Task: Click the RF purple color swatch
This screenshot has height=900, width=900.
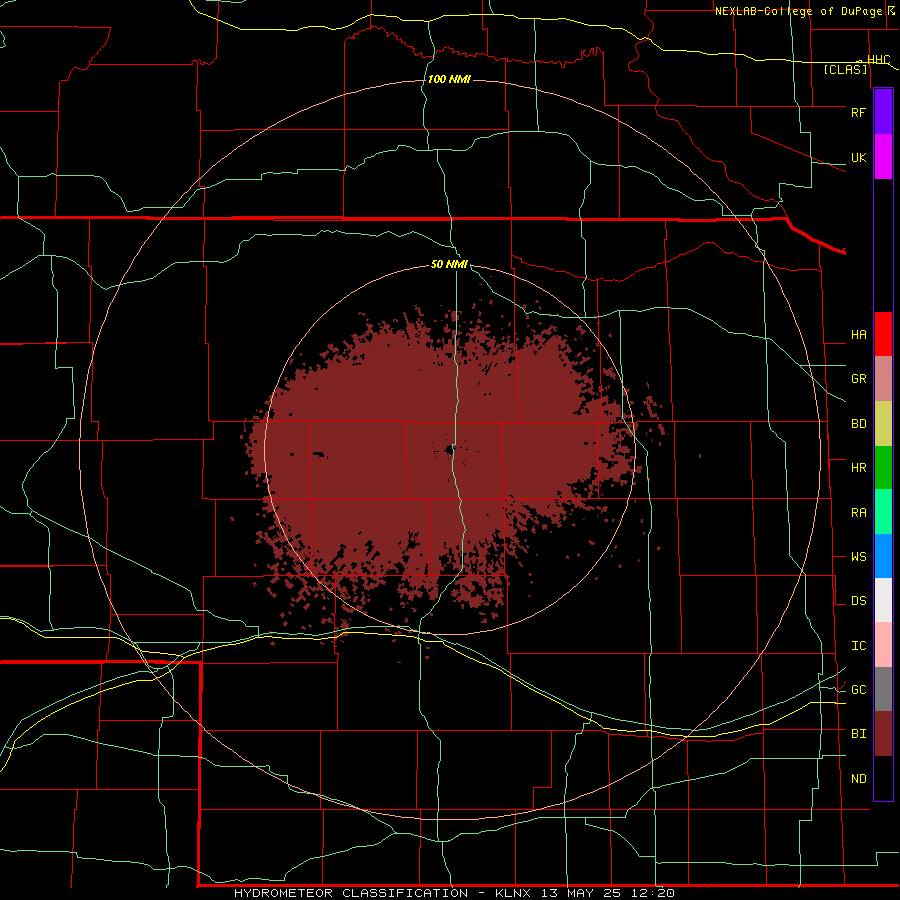Action: (883, 112)
